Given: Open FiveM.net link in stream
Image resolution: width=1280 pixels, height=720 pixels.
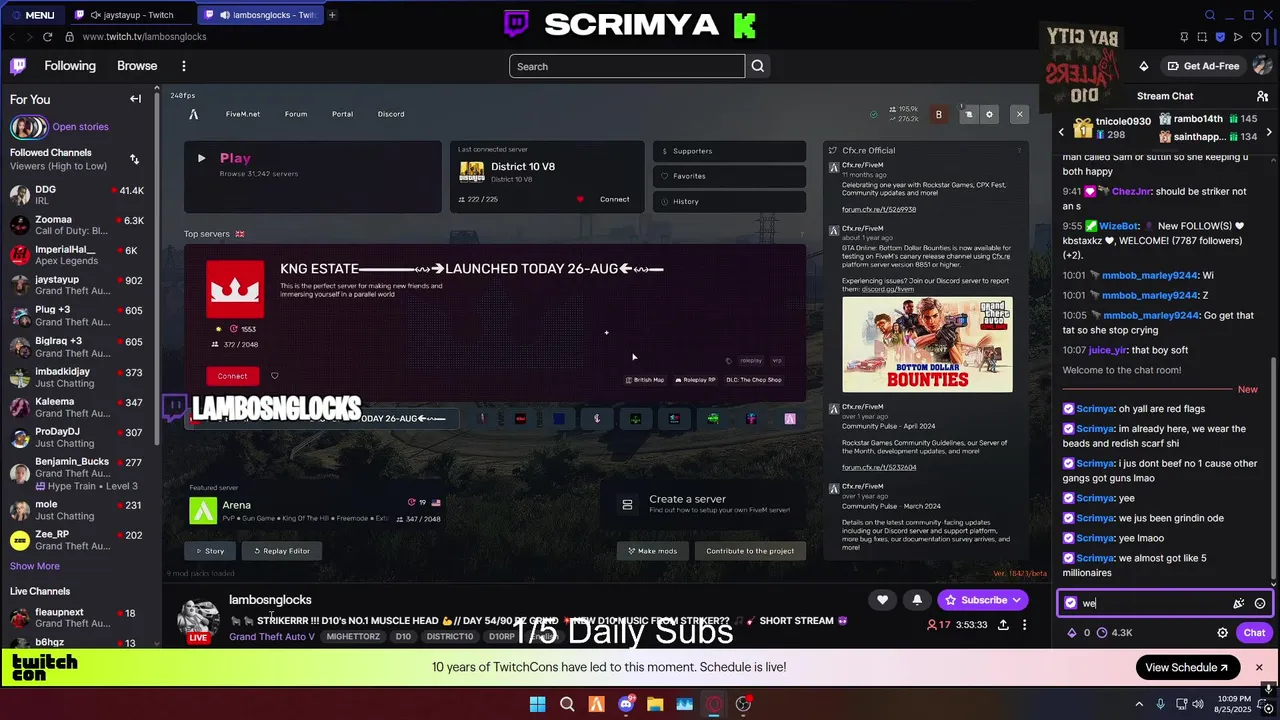Looking at the screenshot, I should click(243, 114).
